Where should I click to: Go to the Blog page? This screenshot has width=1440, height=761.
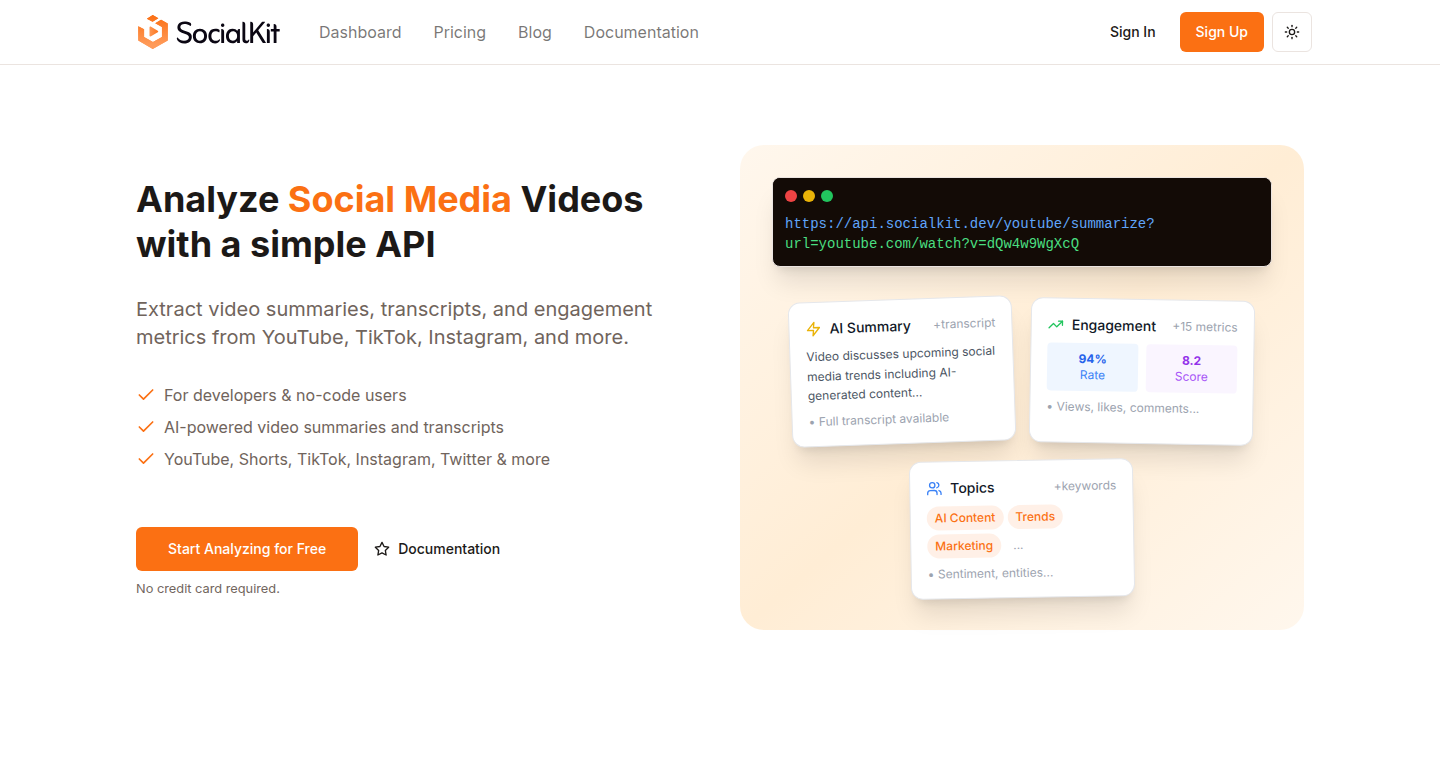pos(535,32)
